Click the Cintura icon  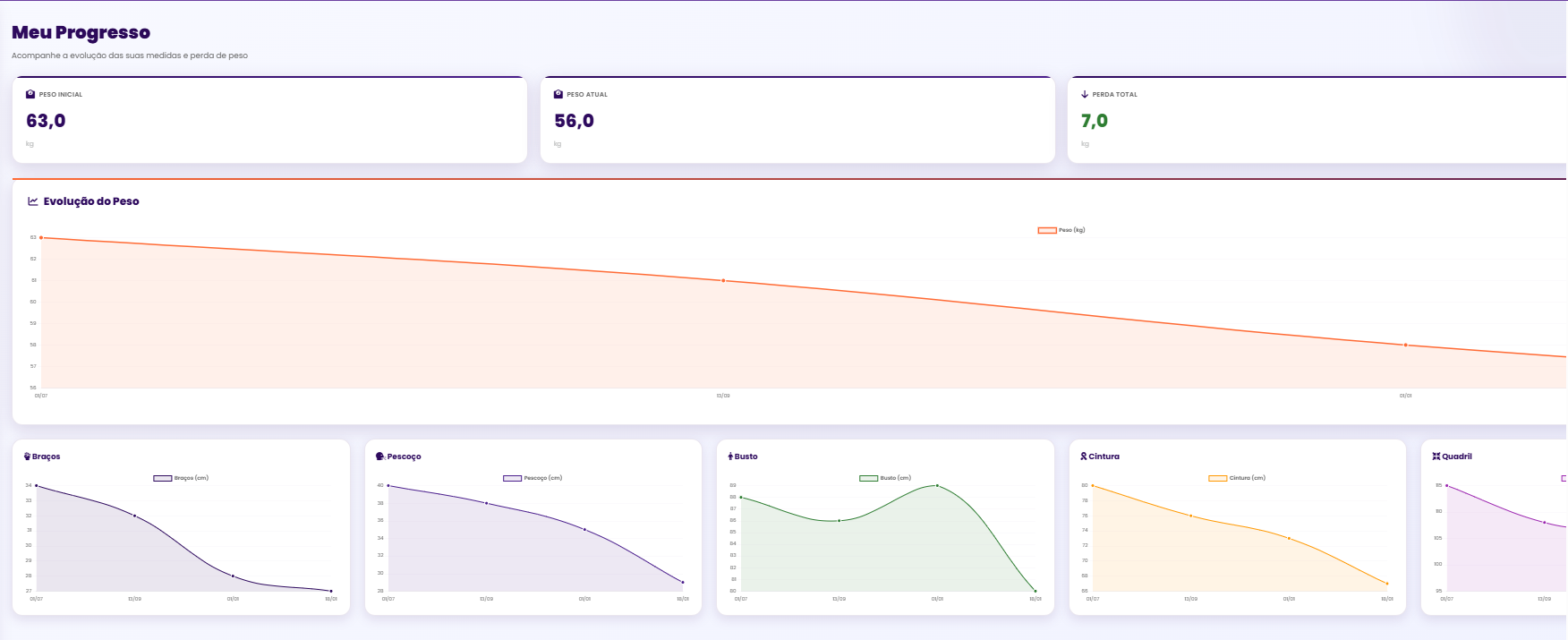click(x=1084, y=457)
